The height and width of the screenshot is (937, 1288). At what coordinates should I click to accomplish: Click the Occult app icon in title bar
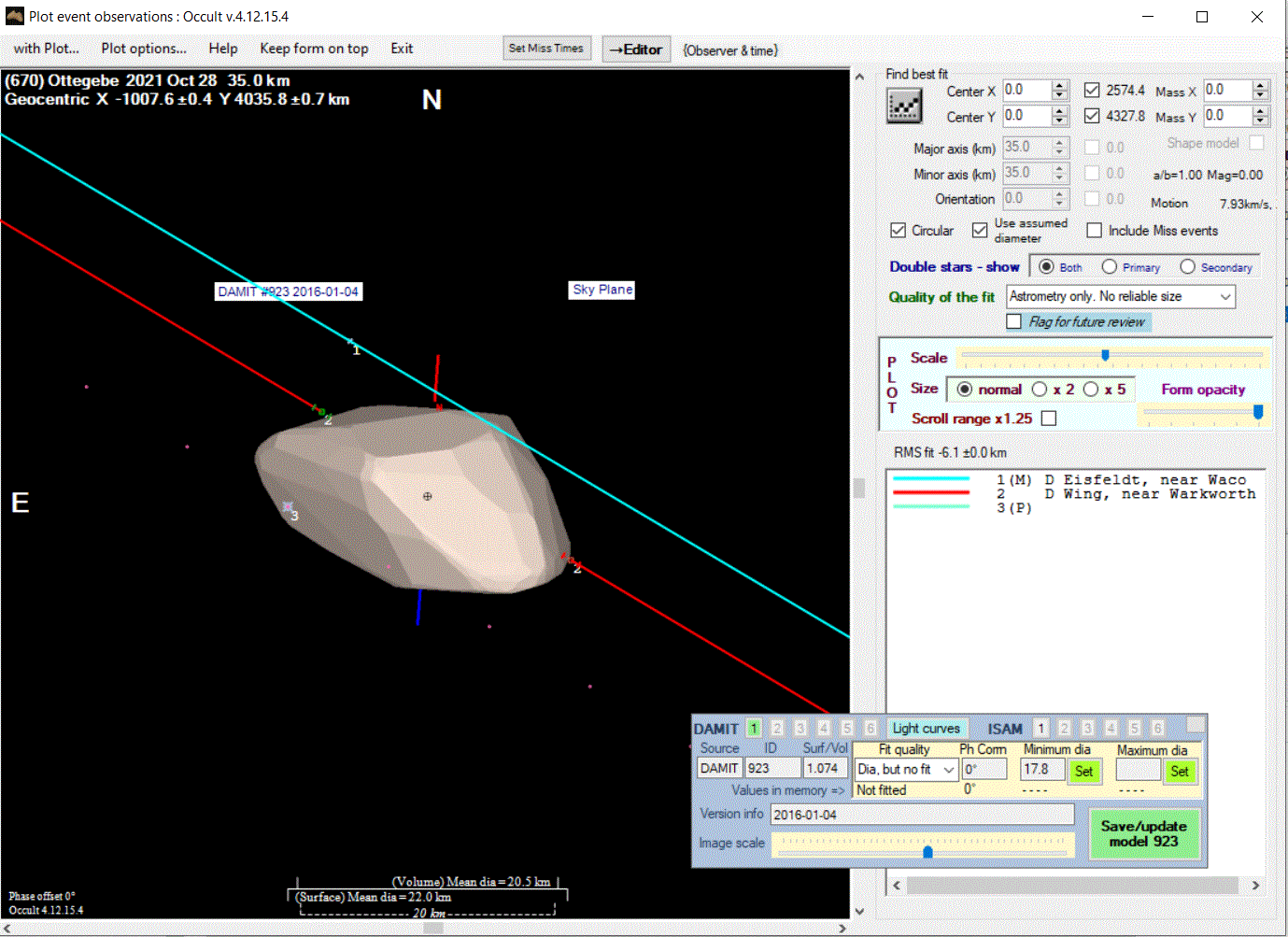[x=14, y=16]
